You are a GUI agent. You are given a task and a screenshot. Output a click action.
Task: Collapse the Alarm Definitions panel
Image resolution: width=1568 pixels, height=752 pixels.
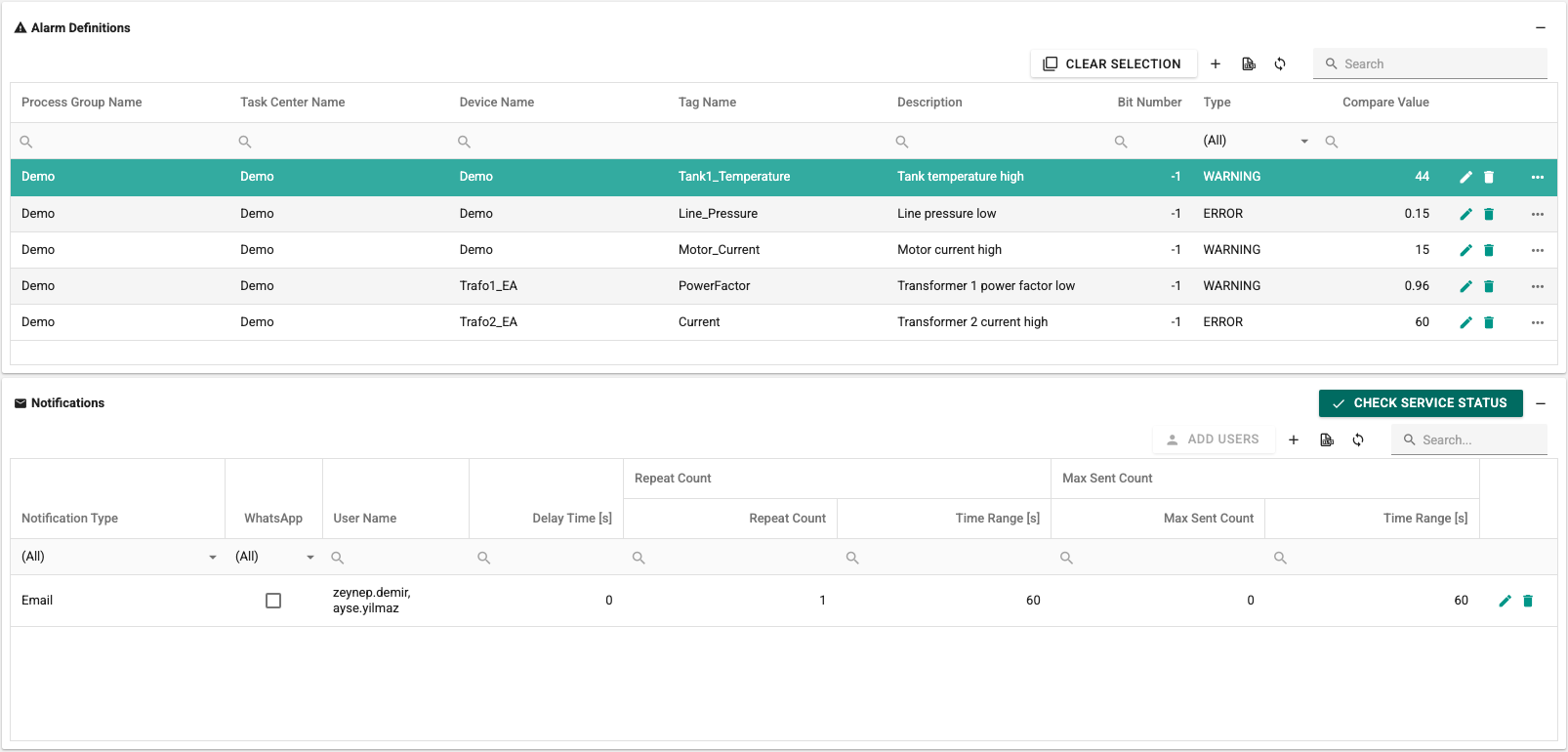1541,28
